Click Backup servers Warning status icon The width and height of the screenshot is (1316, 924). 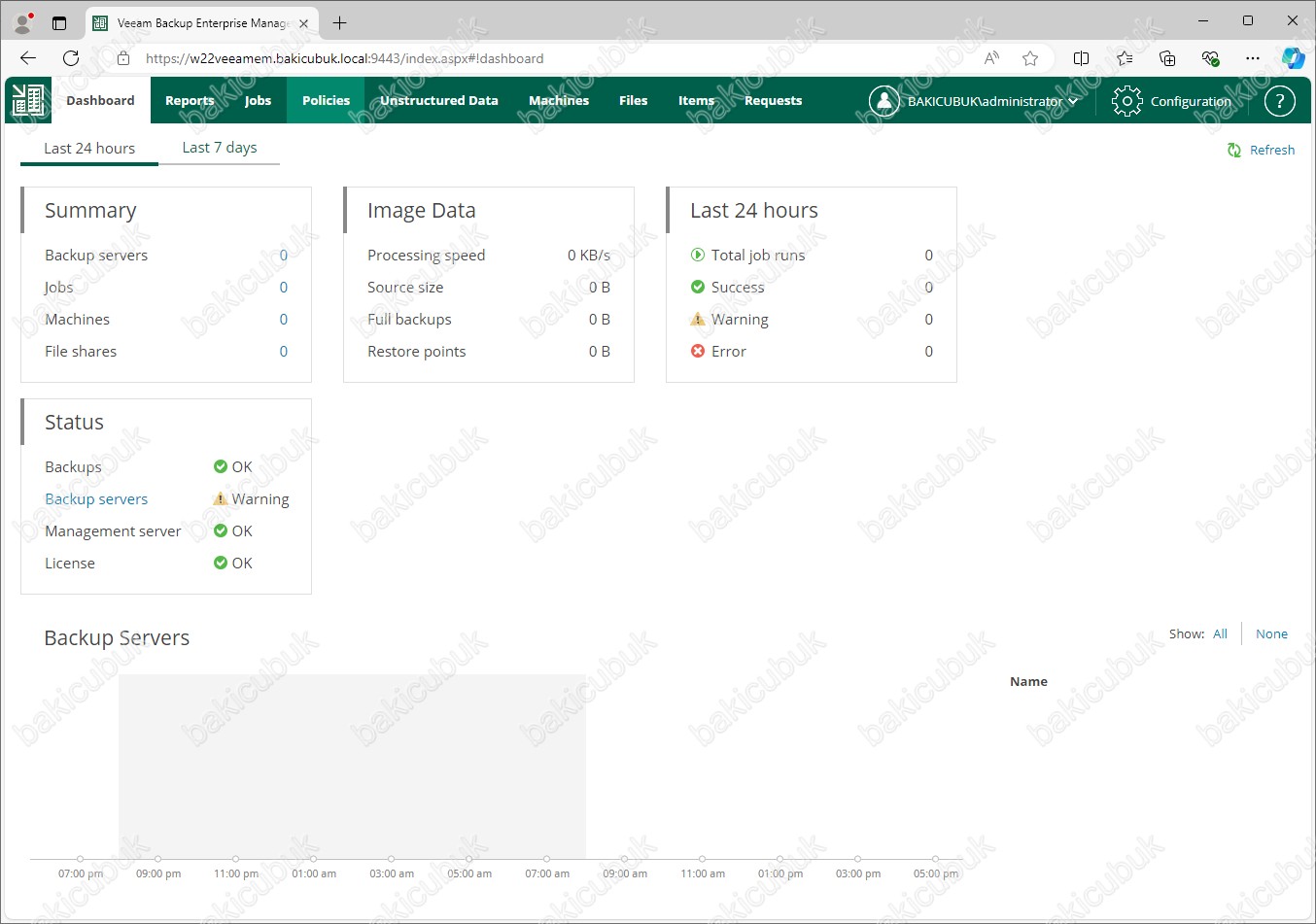(221, 498)
